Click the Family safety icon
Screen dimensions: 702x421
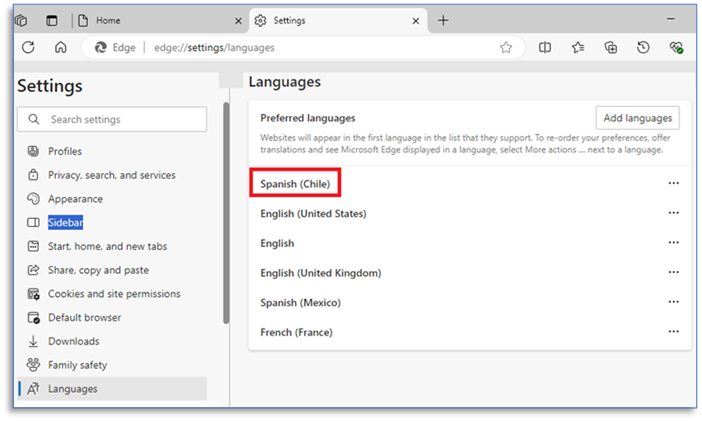point(34,365)
